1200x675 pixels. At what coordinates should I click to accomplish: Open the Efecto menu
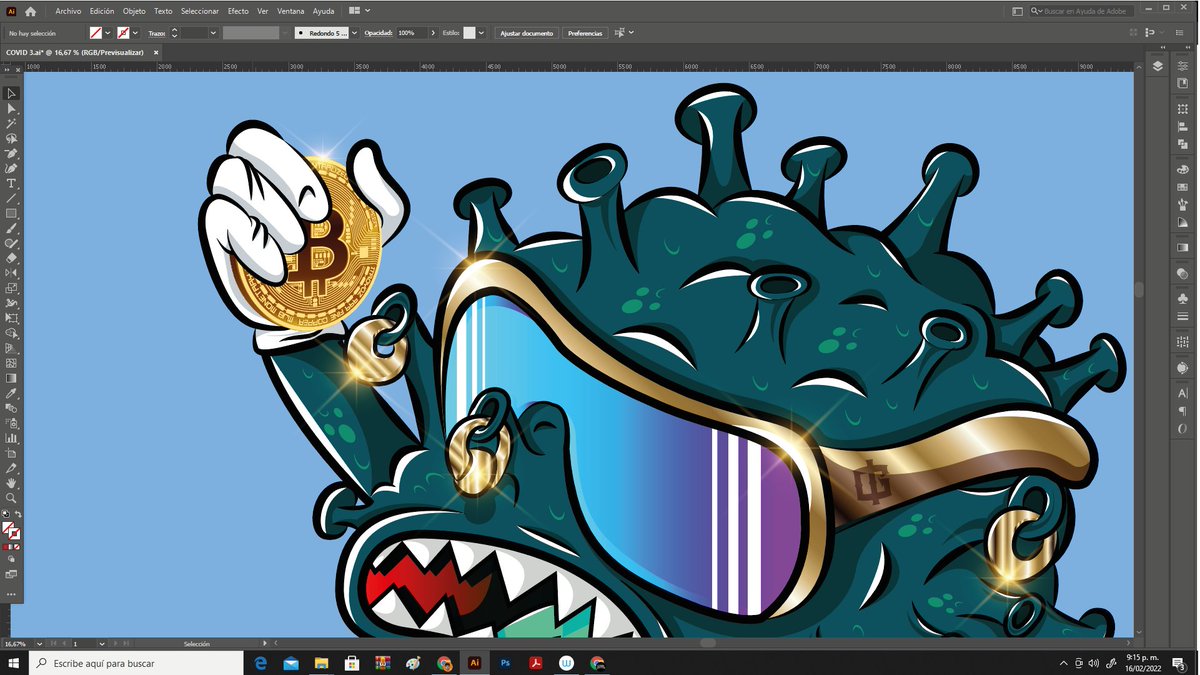click(x=238, y=11)
